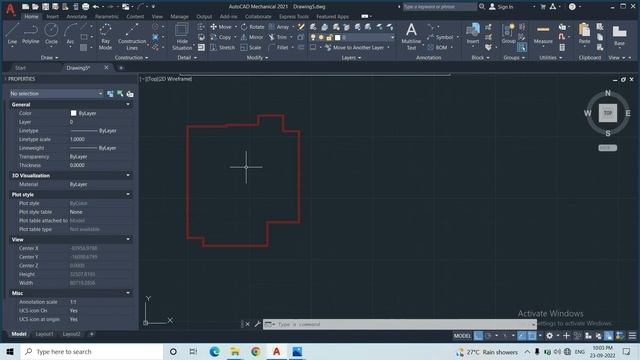Select the Polyline tool
The image size is (640, 360).
[x=31, y=33]
